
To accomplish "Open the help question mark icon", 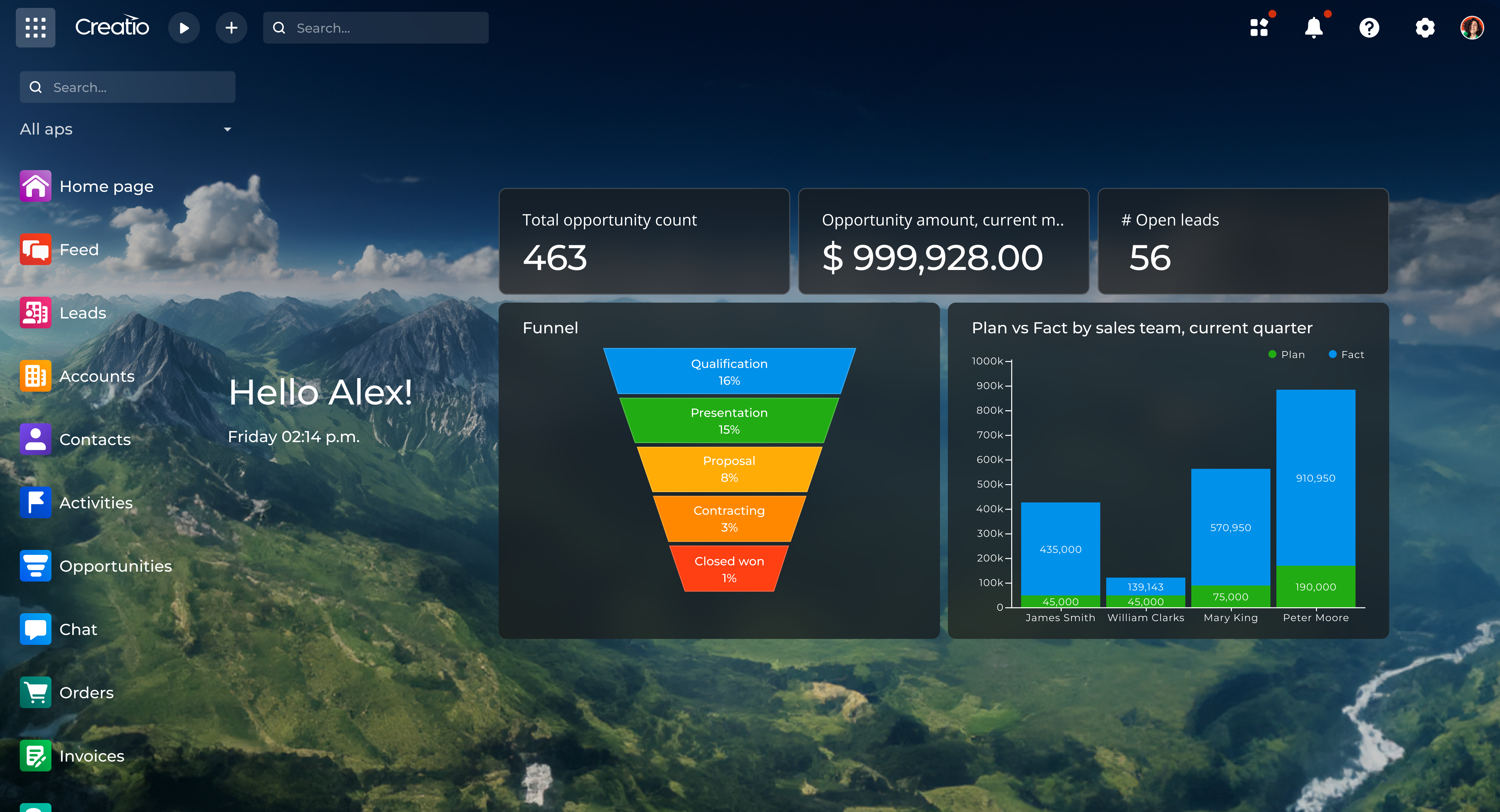I will click(x=1369, y=27).
